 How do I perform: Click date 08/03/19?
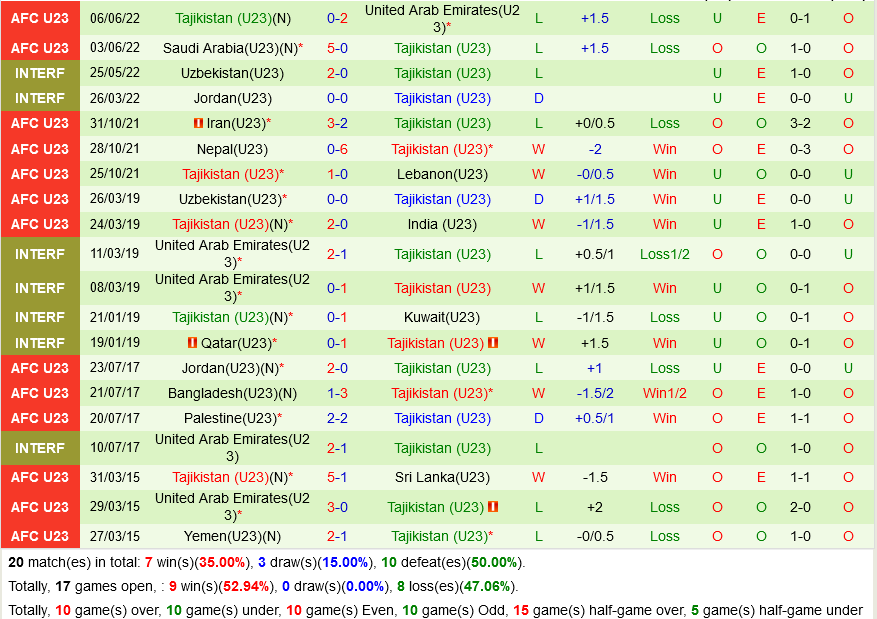point(115,287)
